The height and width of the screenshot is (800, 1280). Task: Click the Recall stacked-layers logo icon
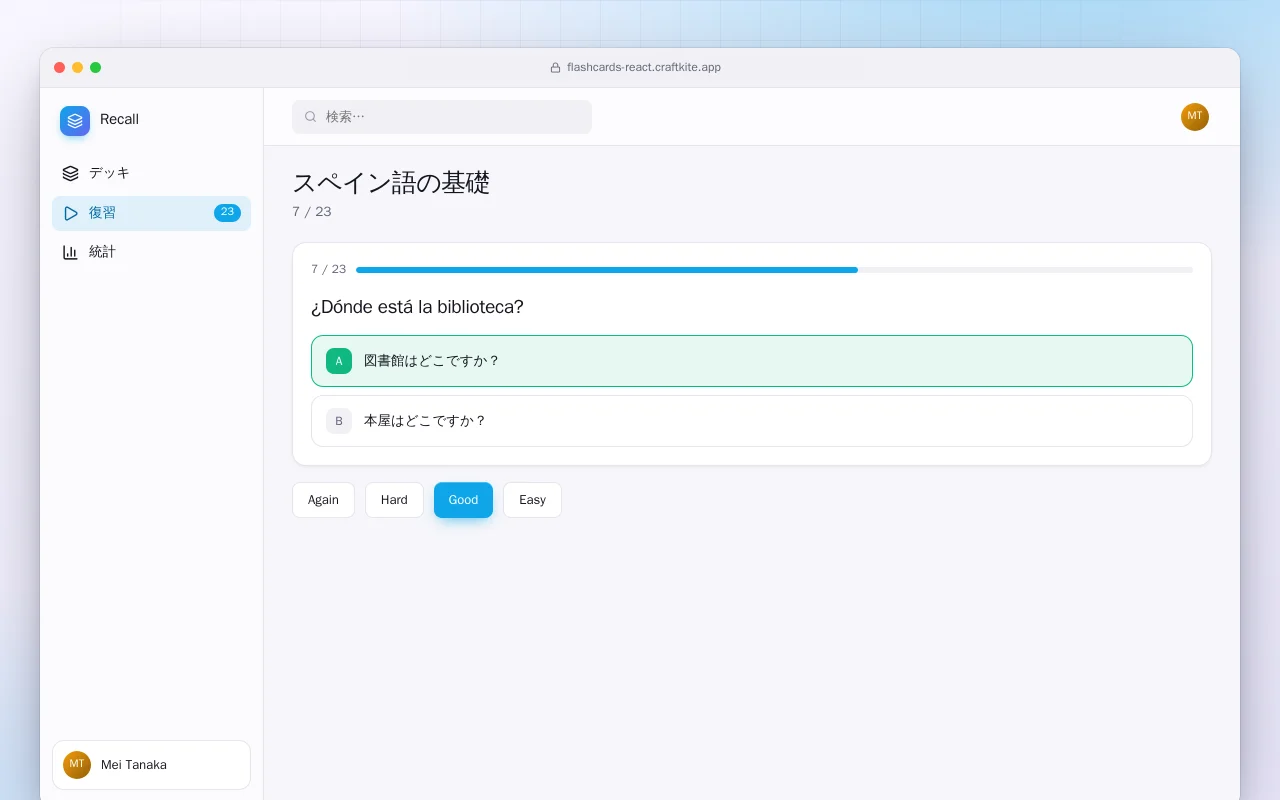point(75,121)
